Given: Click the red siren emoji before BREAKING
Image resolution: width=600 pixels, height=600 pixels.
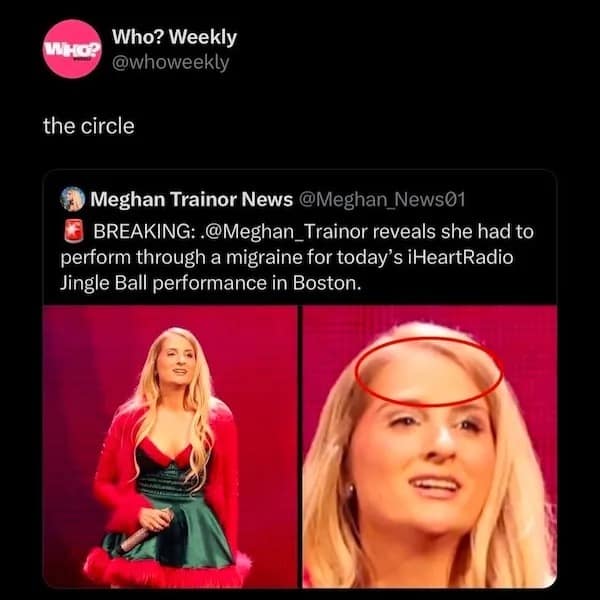Looking at the screenshot, I should (x=73, y=231).
